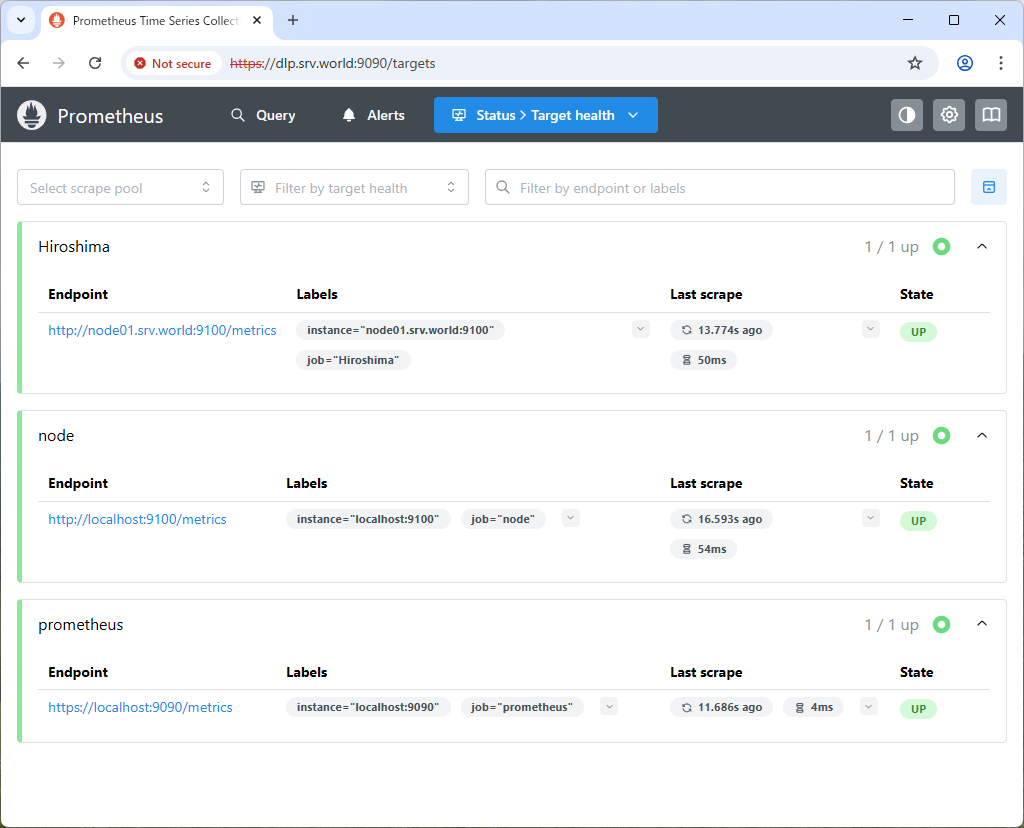Go back to the previous page
This screenshot has width=1024, height=828.
tap(24, 63)
